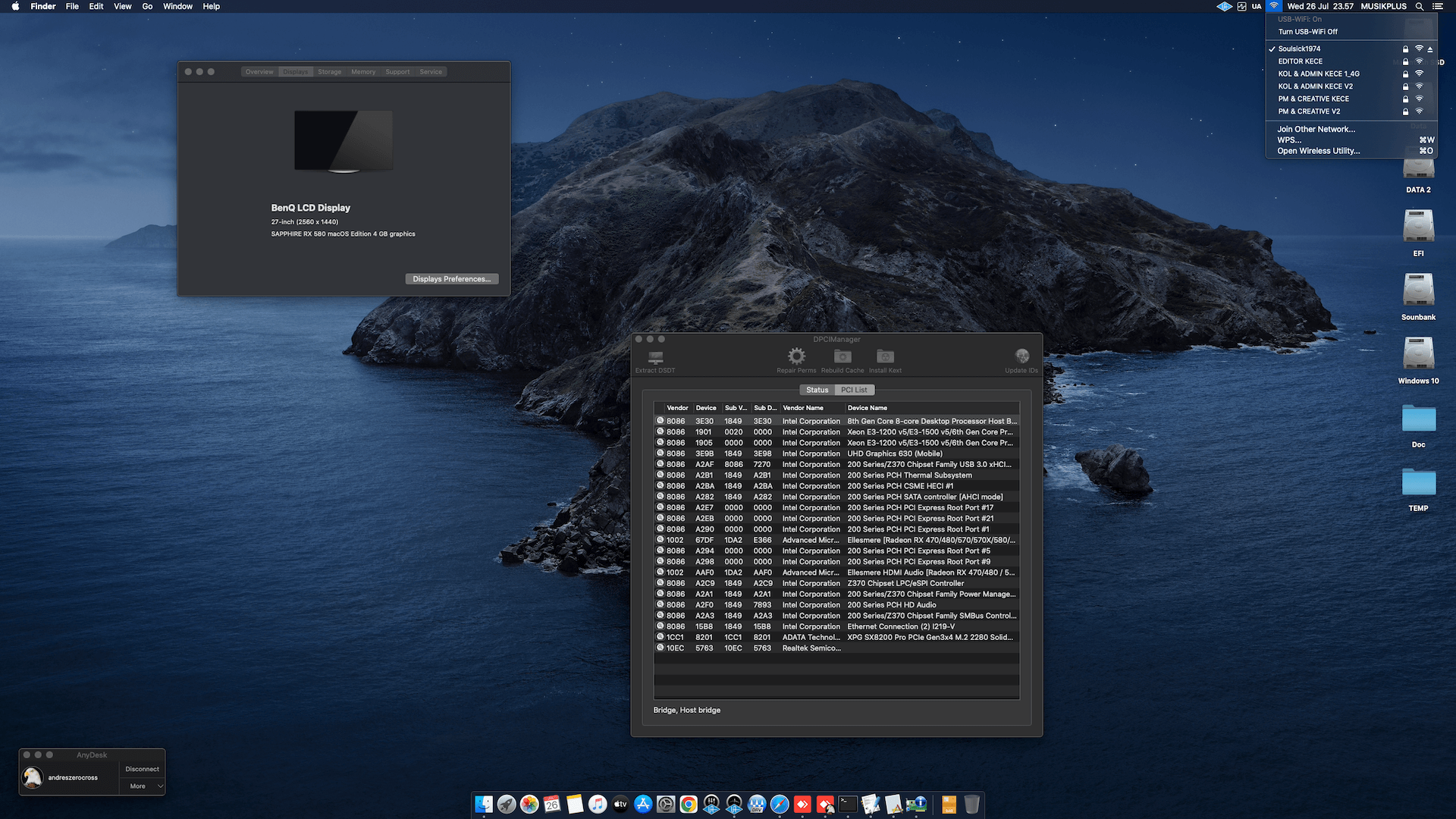Open UAD Meter icon in Dock

point(734,804)
